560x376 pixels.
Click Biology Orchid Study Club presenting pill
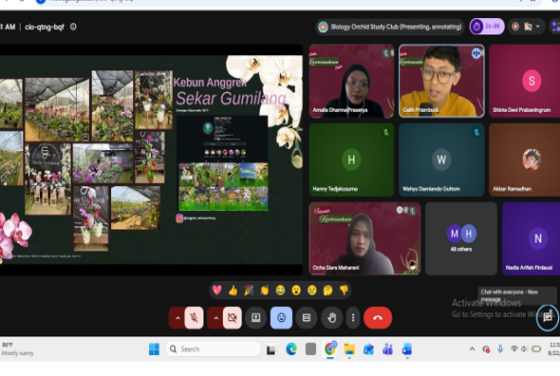point(390,27)
